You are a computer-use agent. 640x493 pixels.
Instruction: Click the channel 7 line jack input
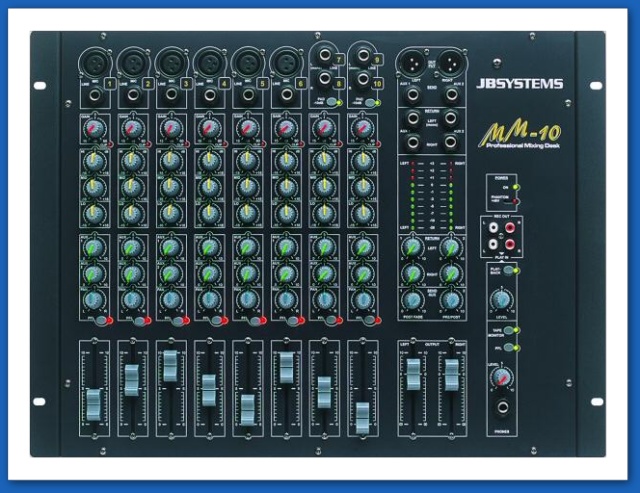pyautogui.click(x=324, y=55)
